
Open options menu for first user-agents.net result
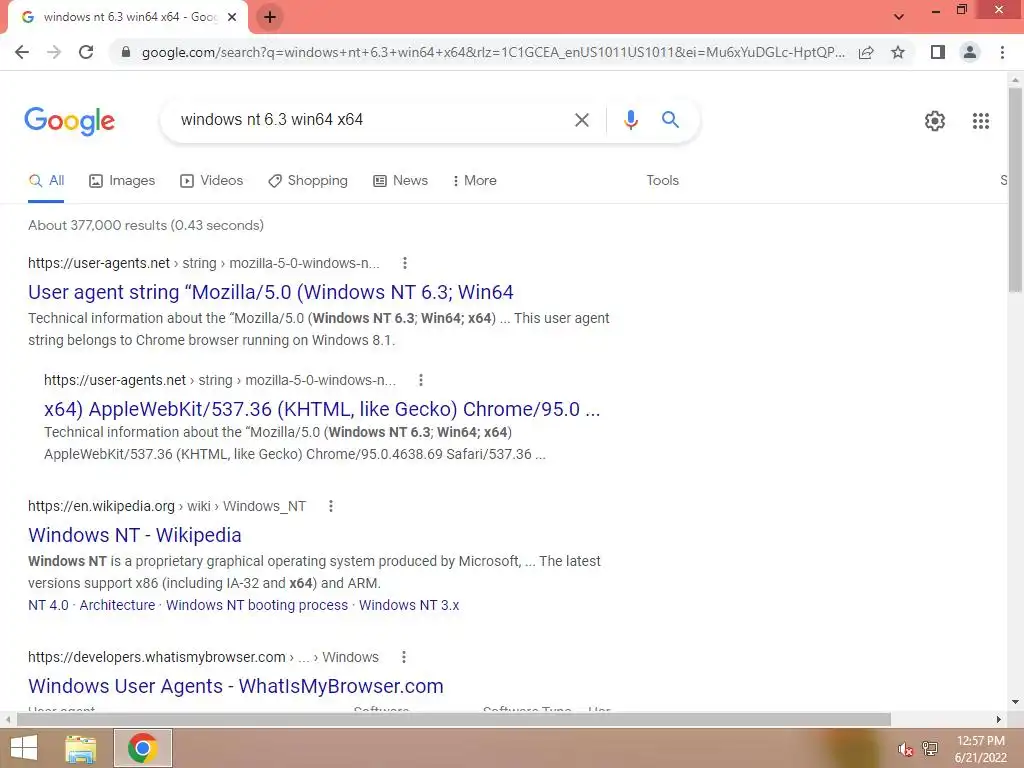405,263
